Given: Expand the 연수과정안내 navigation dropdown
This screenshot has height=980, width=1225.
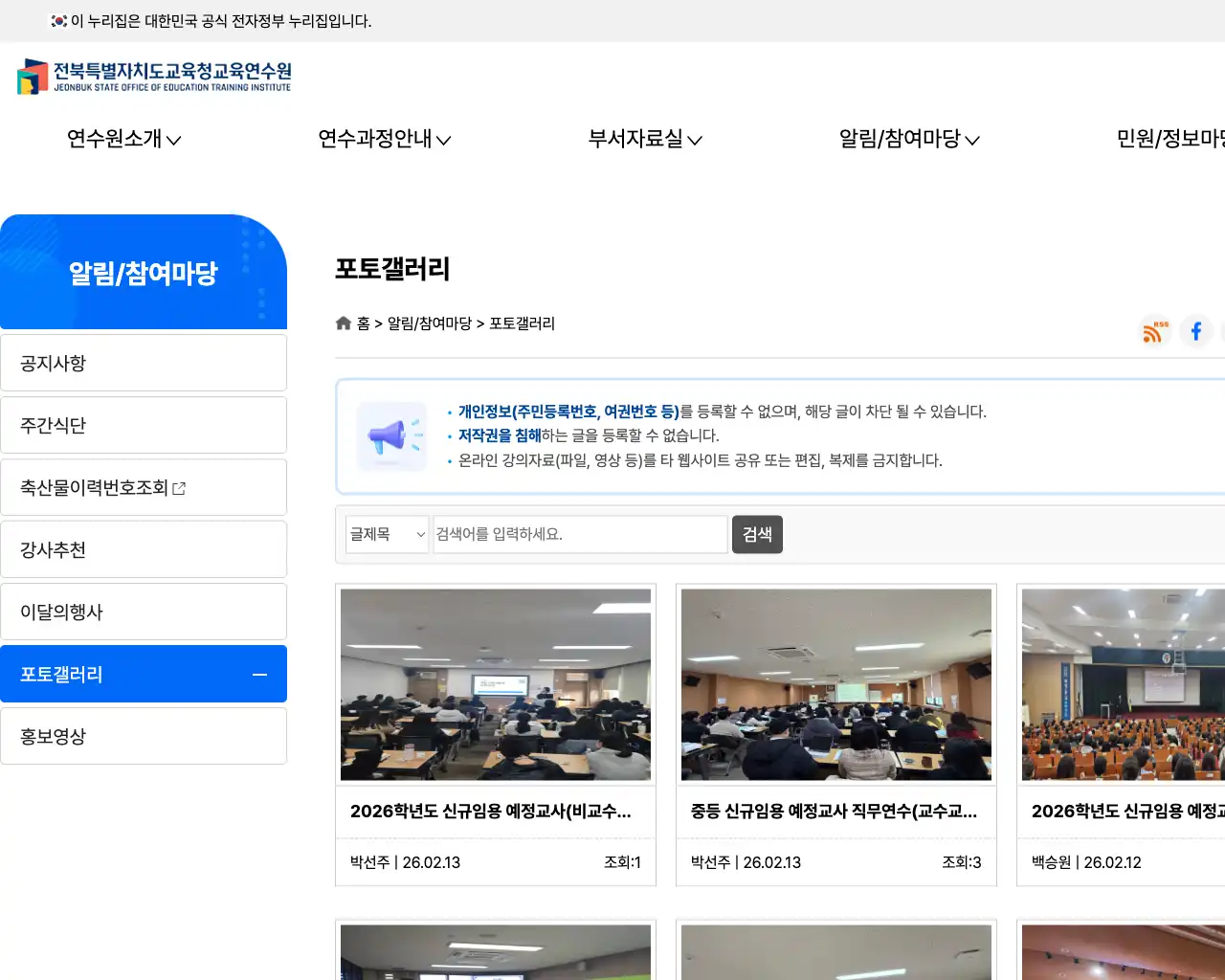Looking at the screenshot, I should click(383, 139).
